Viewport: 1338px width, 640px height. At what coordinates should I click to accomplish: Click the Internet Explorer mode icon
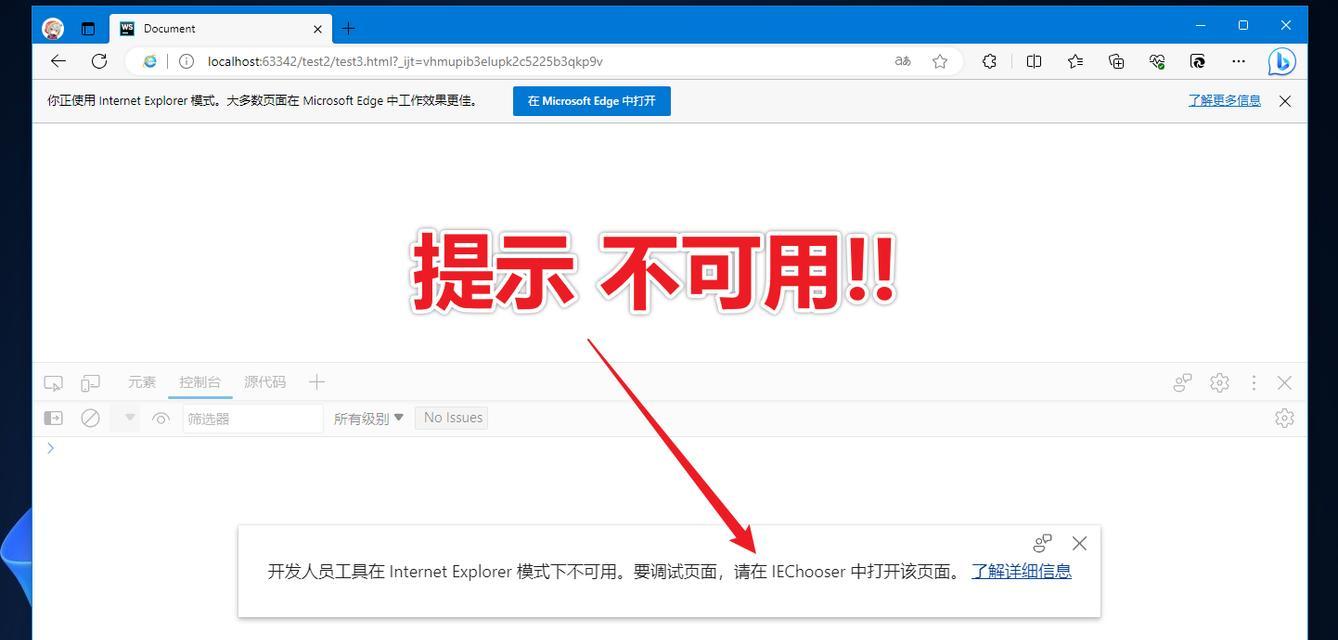tap(150, 61)
